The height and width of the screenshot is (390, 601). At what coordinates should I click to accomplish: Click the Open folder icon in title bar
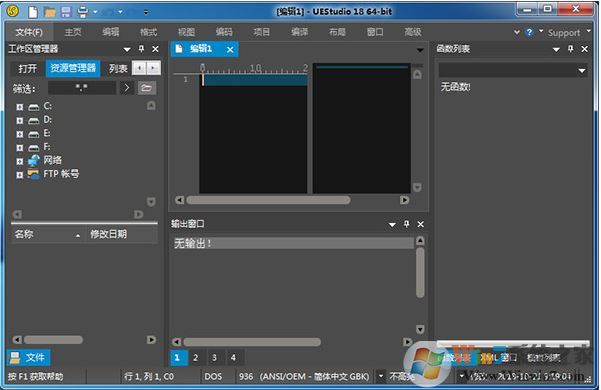(x=50, y=12)
